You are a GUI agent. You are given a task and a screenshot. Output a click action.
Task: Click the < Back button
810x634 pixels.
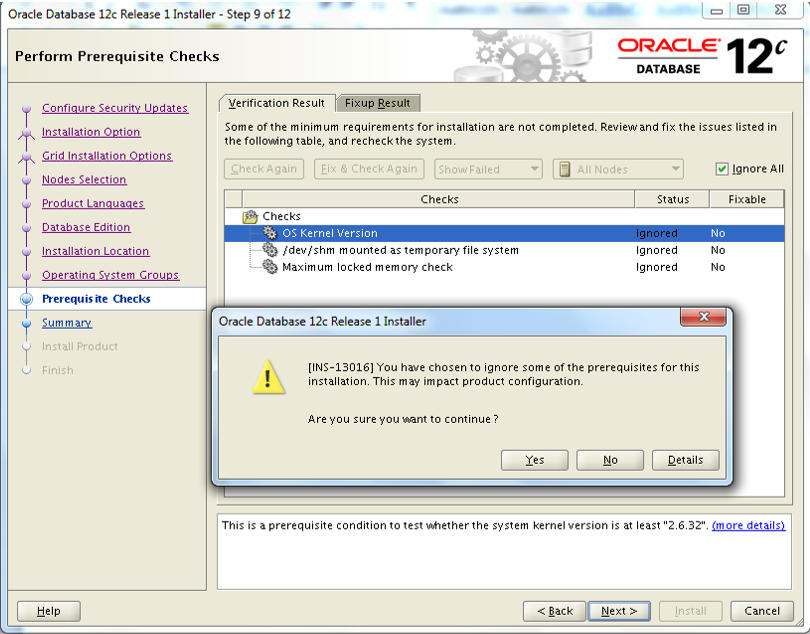554,611
